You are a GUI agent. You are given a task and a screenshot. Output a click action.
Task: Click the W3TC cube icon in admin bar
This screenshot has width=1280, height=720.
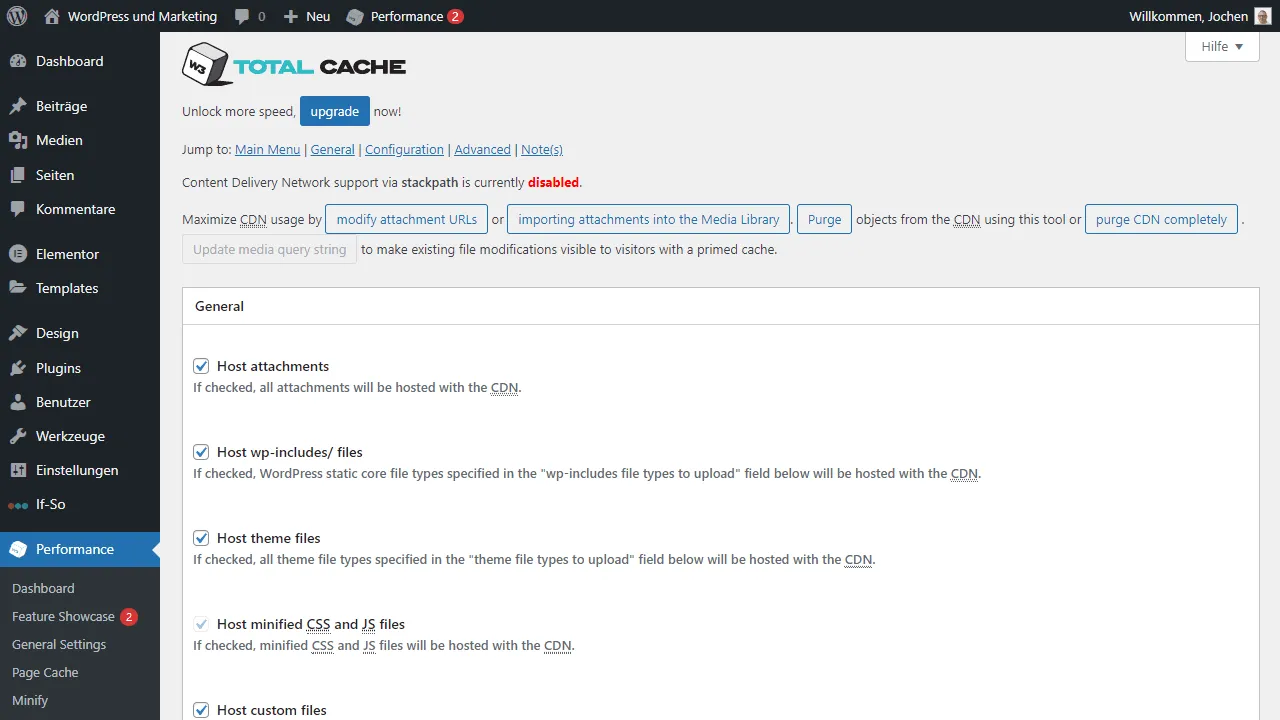point(354,16)
